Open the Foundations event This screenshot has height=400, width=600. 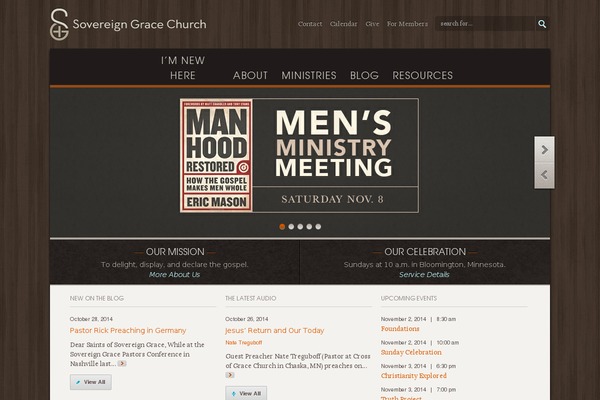click(400, 329)
